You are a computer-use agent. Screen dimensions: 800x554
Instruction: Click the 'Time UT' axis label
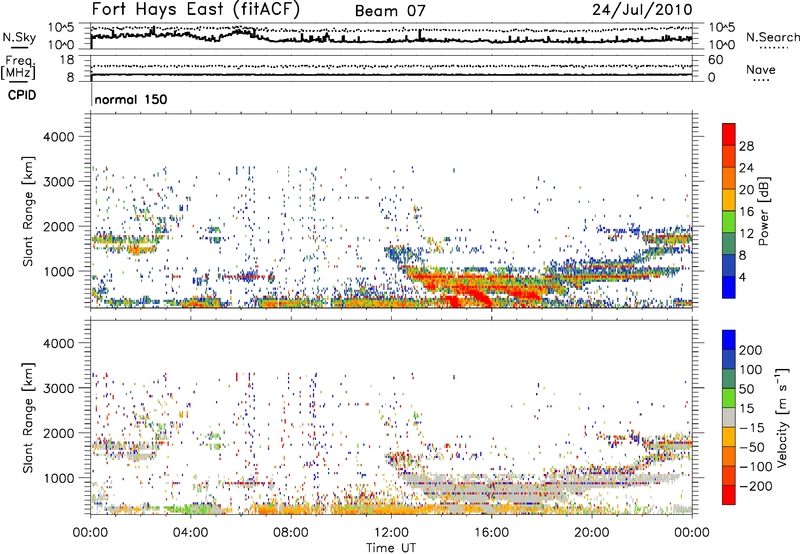coord(391,548)
